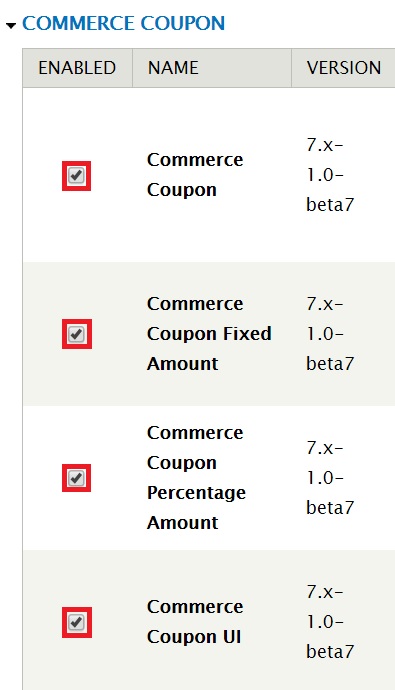Viewport: 395px width, 690px height.
Task: Click version text of Coupon UI row
Action: click(330, 622)
